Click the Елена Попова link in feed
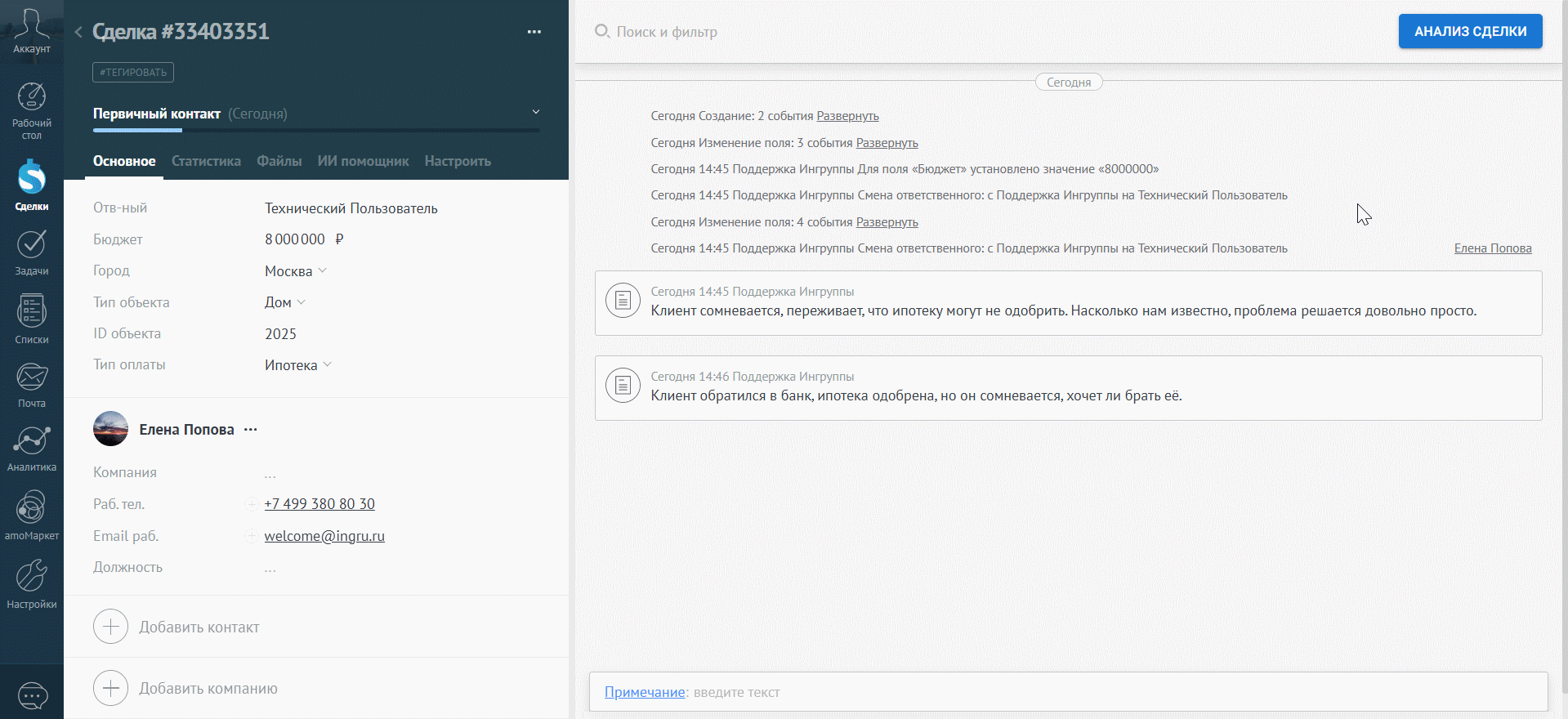1568x719 pixels. 1493,248
